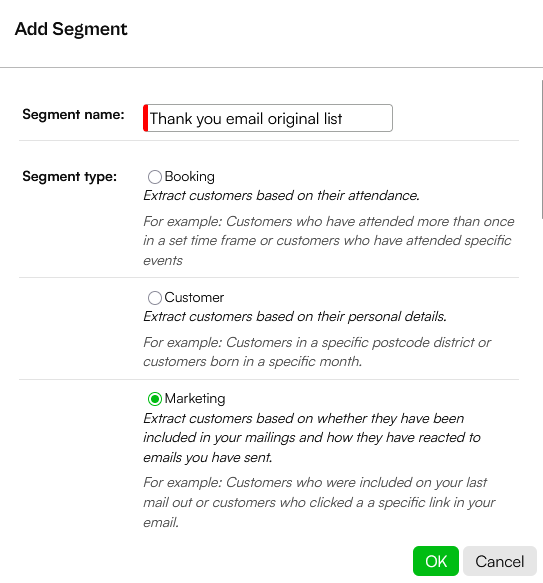This screenshot has width=543, height=583.
Task: Click "Extract customers based on their personal details" text
Action: point(295,317)
